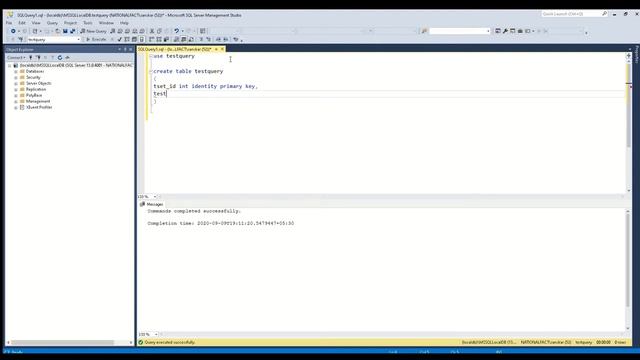The height and width of the screenshot is (360, 640).
Task: Click the Object Explorer horizontal scrollbar
Action: click(x=69, y=342)
